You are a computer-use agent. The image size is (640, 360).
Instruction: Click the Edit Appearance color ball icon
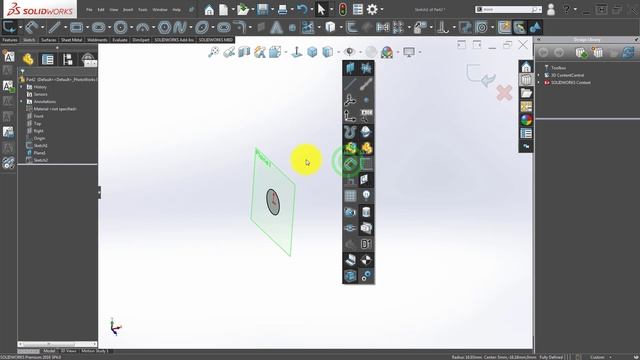pos(387,52)
